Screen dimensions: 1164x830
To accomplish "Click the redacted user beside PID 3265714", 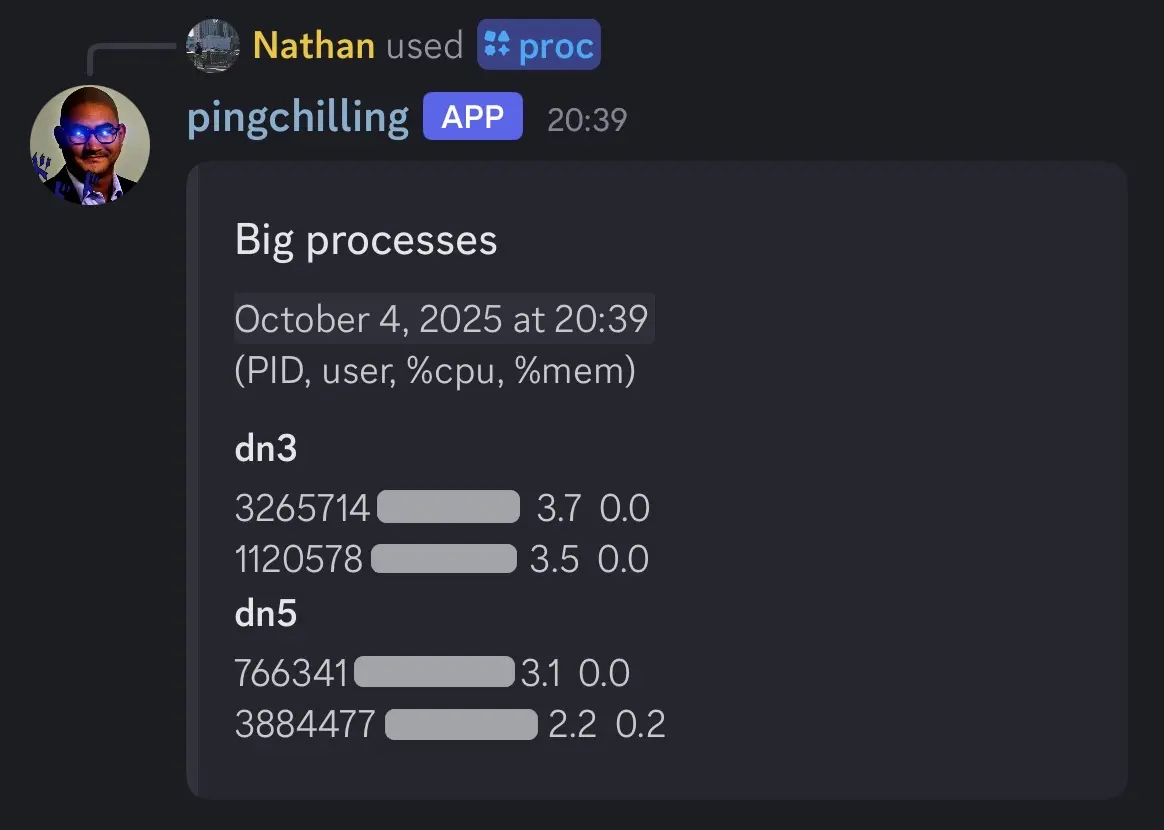I will (x=449, y=507).
